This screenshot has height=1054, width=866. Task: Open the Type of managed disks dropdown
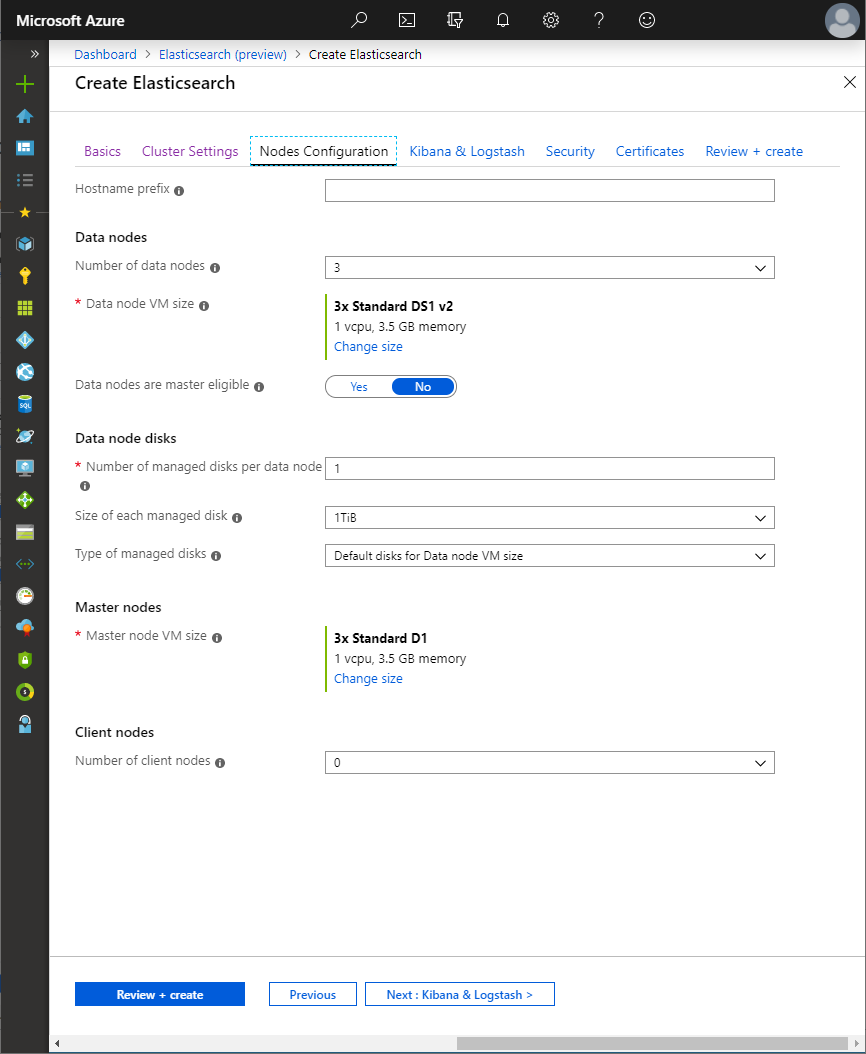[x=549, y=555]
